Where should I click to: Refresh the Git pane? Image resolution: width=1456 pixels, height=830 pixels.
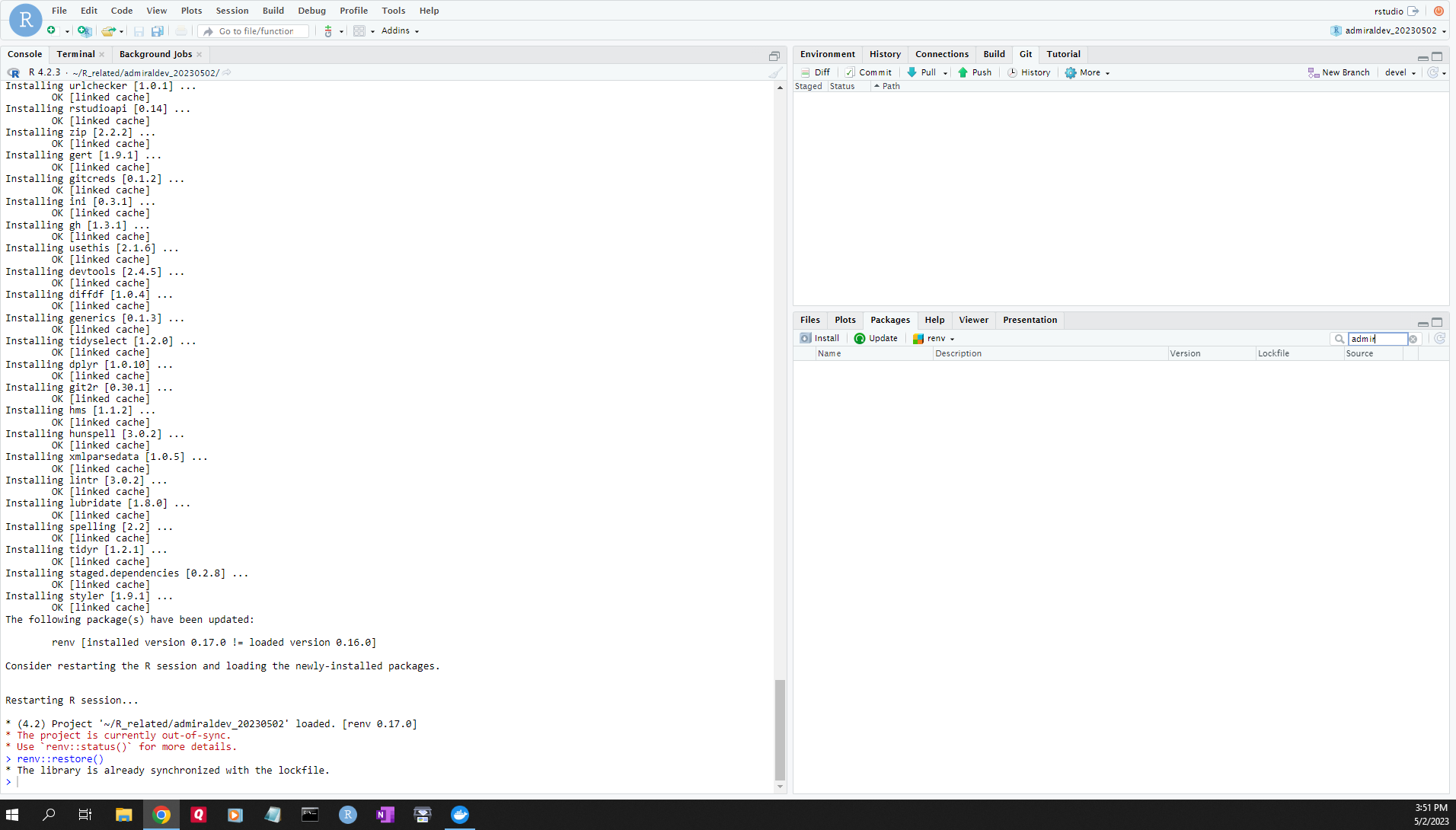pos(1432,72)
